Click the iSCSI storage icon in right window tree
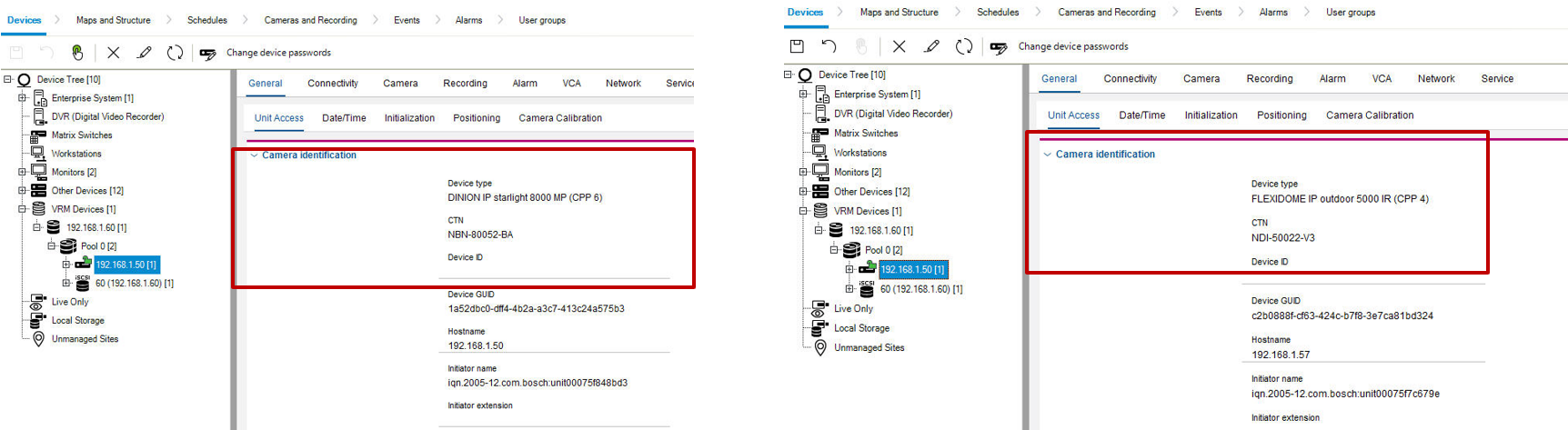The image size is (1568, 430). (866, 289)
